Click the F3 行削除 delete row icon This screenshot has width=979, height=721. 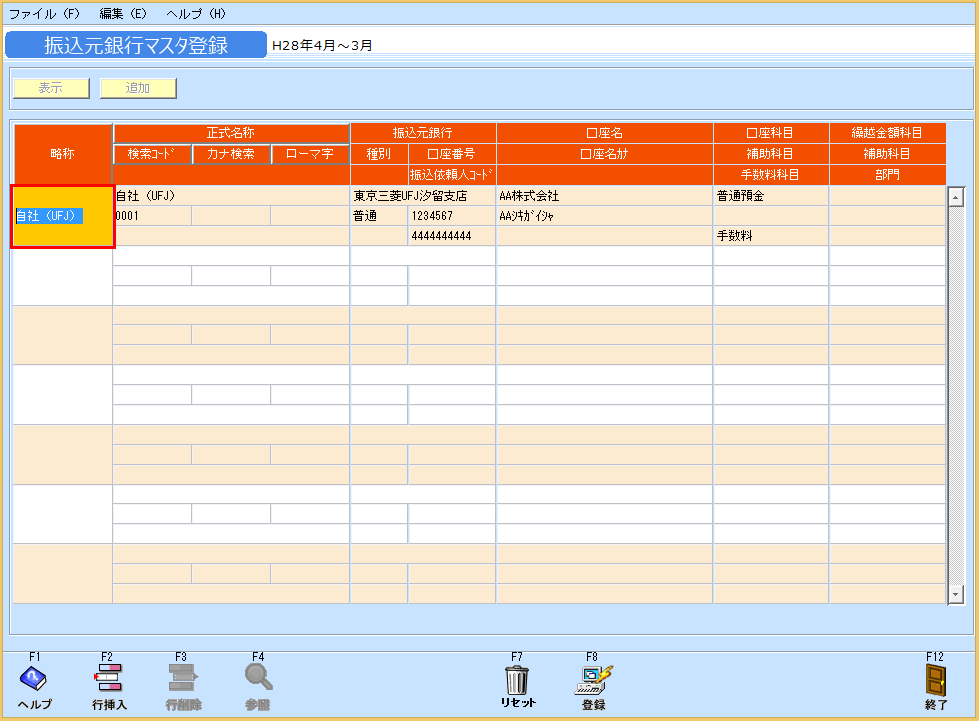[183, 679]
